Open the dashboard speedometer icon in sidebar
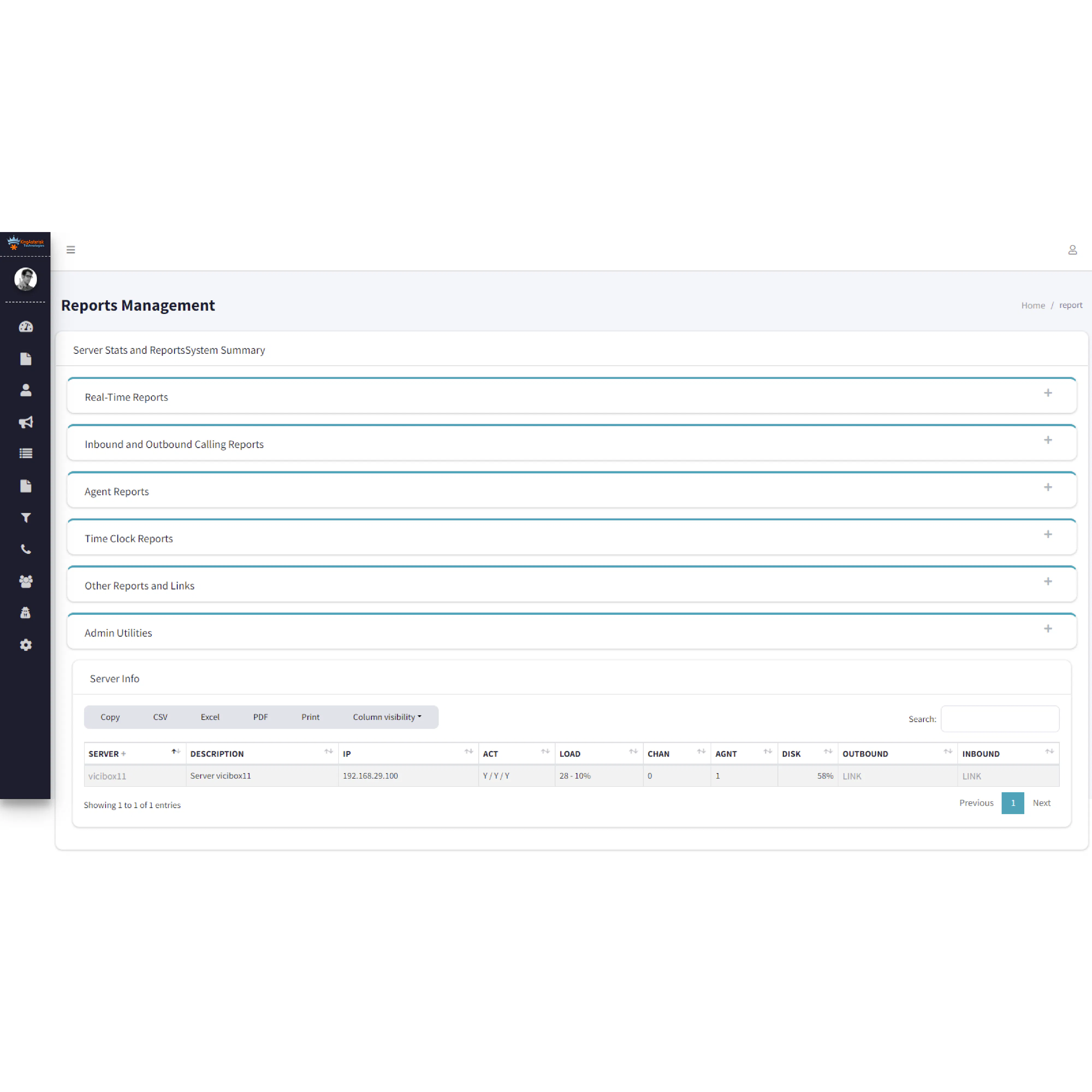1092x1092 pixels. click(x=25, y=327)
